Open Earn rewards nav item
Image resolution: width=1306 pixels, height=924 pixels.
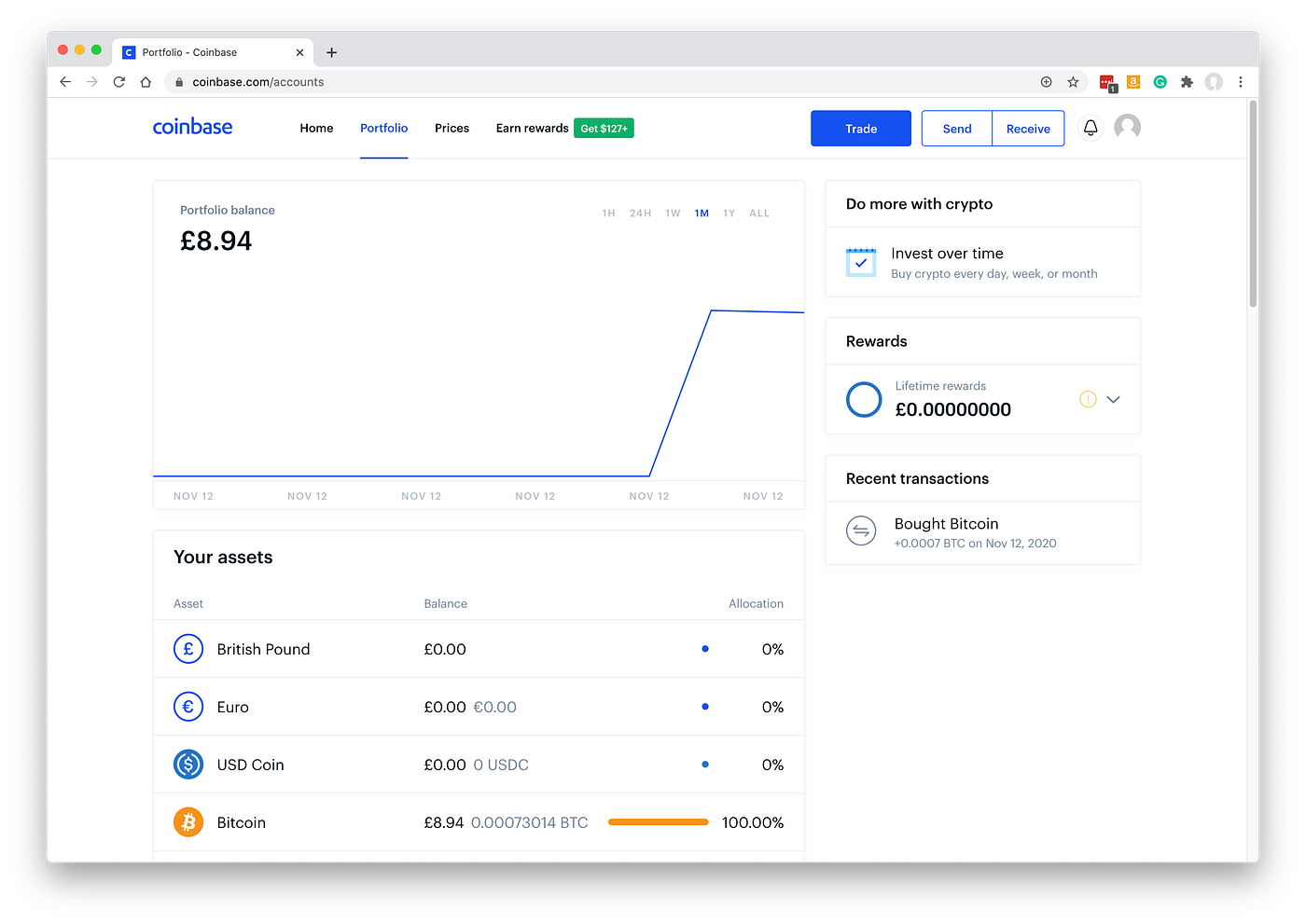click(532, 128)
